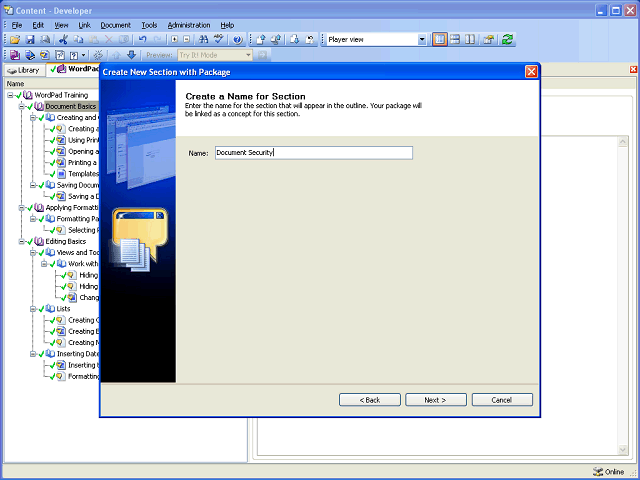Viewport: 640px width, 480px height.
Task: Open the View menu
Action: [61, 25]
